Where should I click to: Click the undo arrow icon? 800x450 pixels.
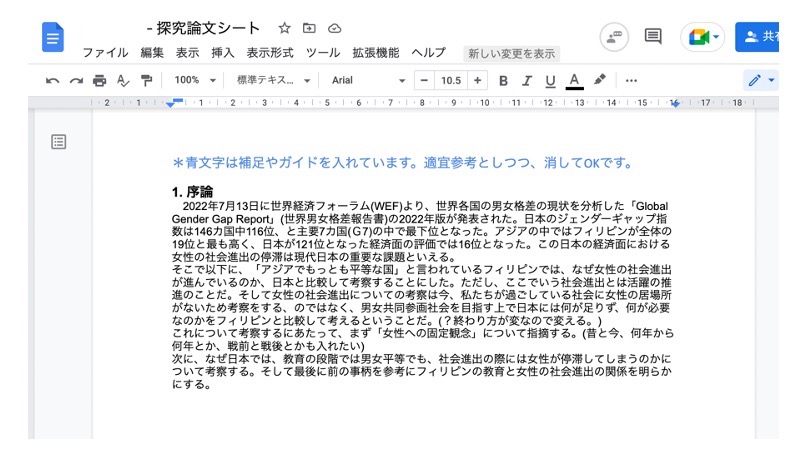(52, 80)
